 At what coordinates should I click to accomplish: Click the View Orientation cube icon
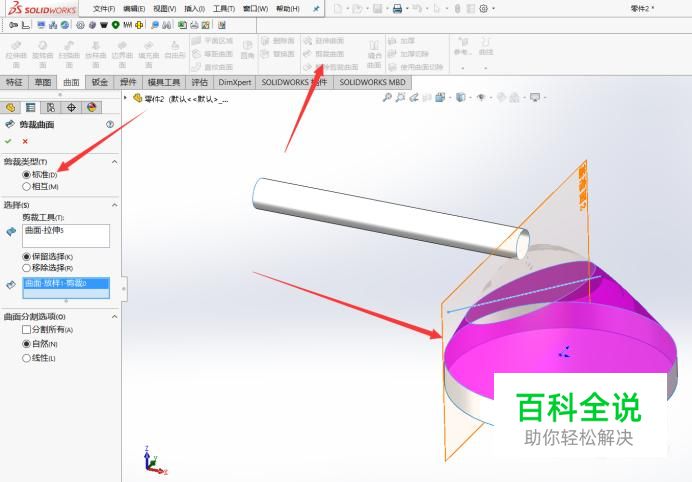(440, 97)
